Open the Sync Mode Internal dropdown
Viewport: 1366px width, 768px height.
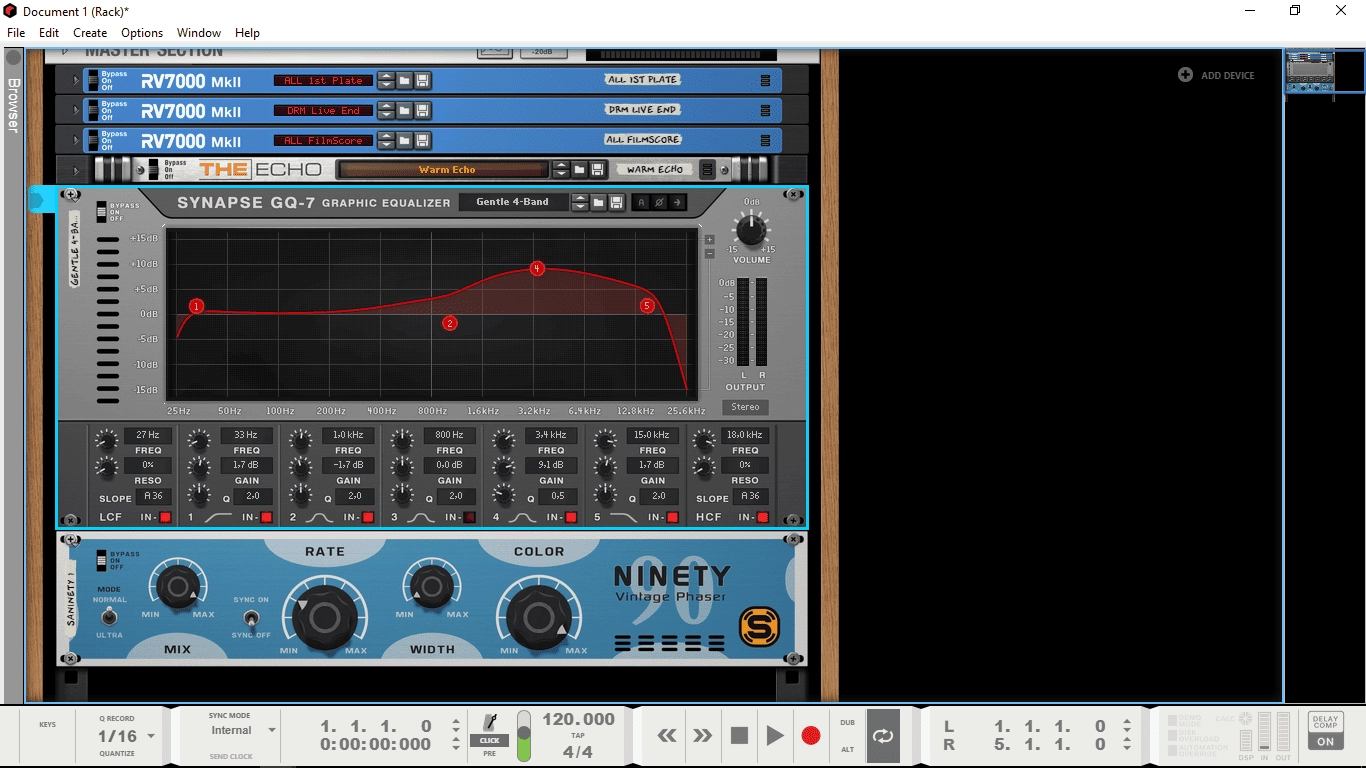coord(243,730)
